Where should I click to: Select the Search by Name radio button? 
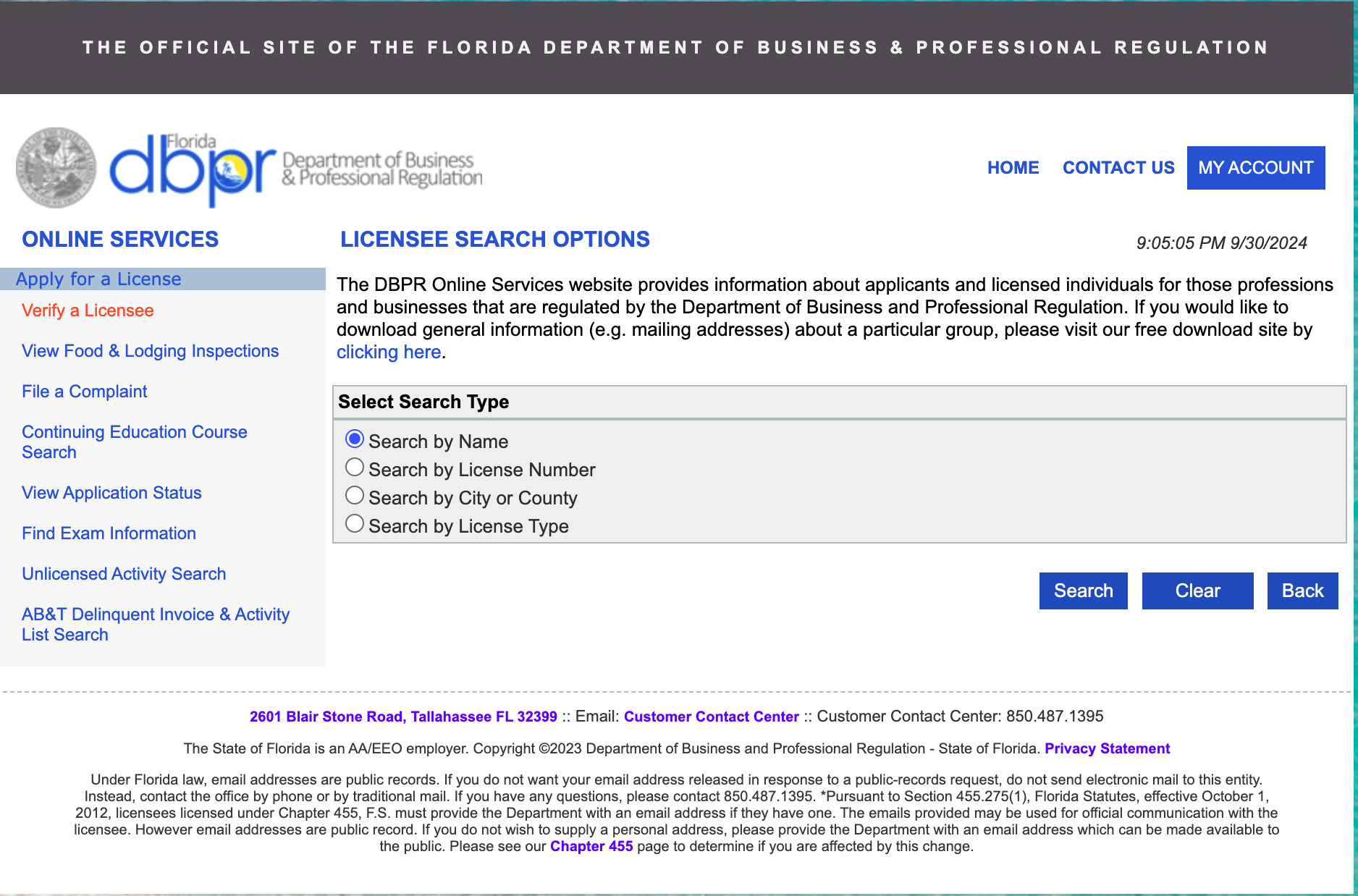pos(355,439)
